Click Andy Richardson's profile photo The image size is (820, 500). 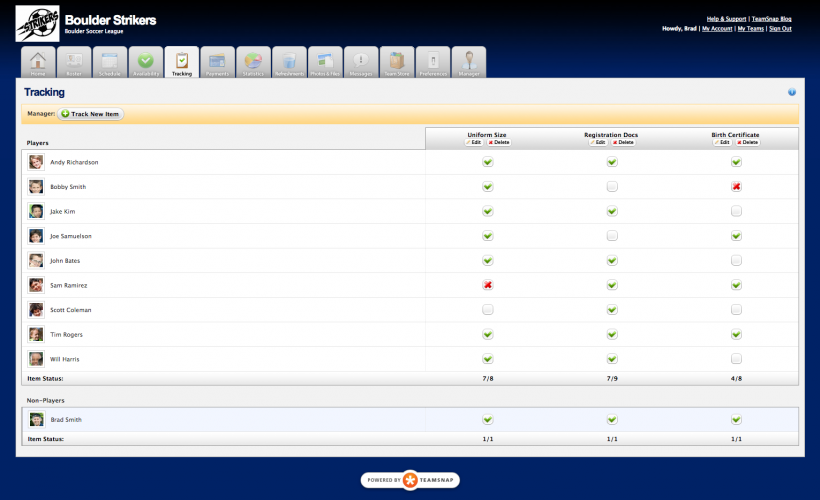click(36, 162)
